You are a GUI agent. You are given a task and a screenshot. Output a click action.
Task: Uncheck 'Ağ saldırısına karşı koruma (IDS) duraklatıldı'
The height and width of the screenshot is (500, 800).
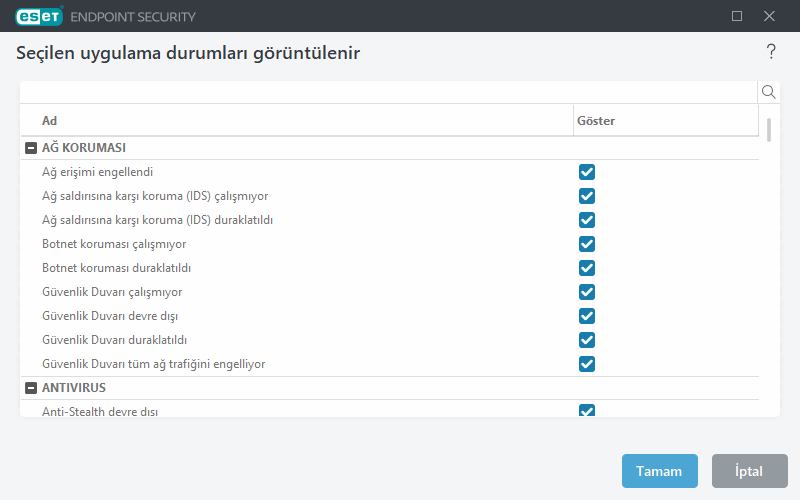tap(587, 220)
